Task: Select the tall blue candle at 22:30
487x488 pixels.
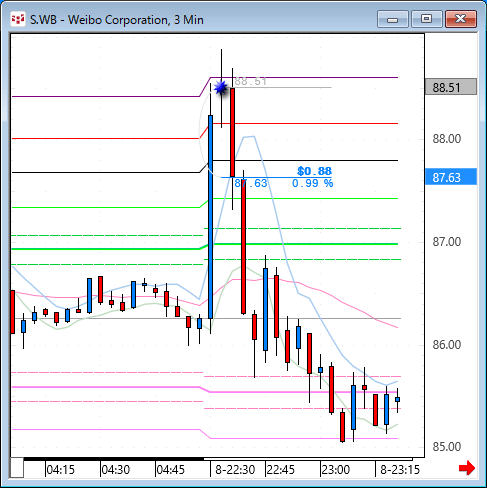Action: click(210, 217)
